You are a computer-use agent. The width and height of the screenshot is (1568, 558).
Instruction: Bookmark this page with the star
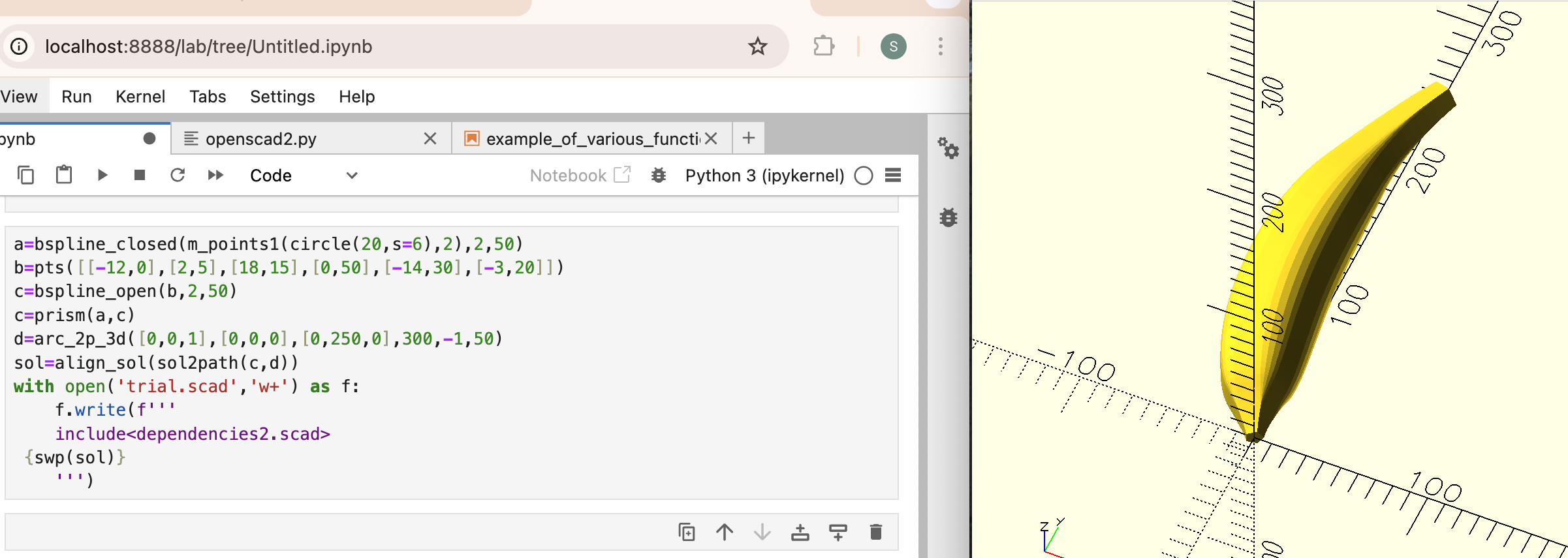point(757,46)
